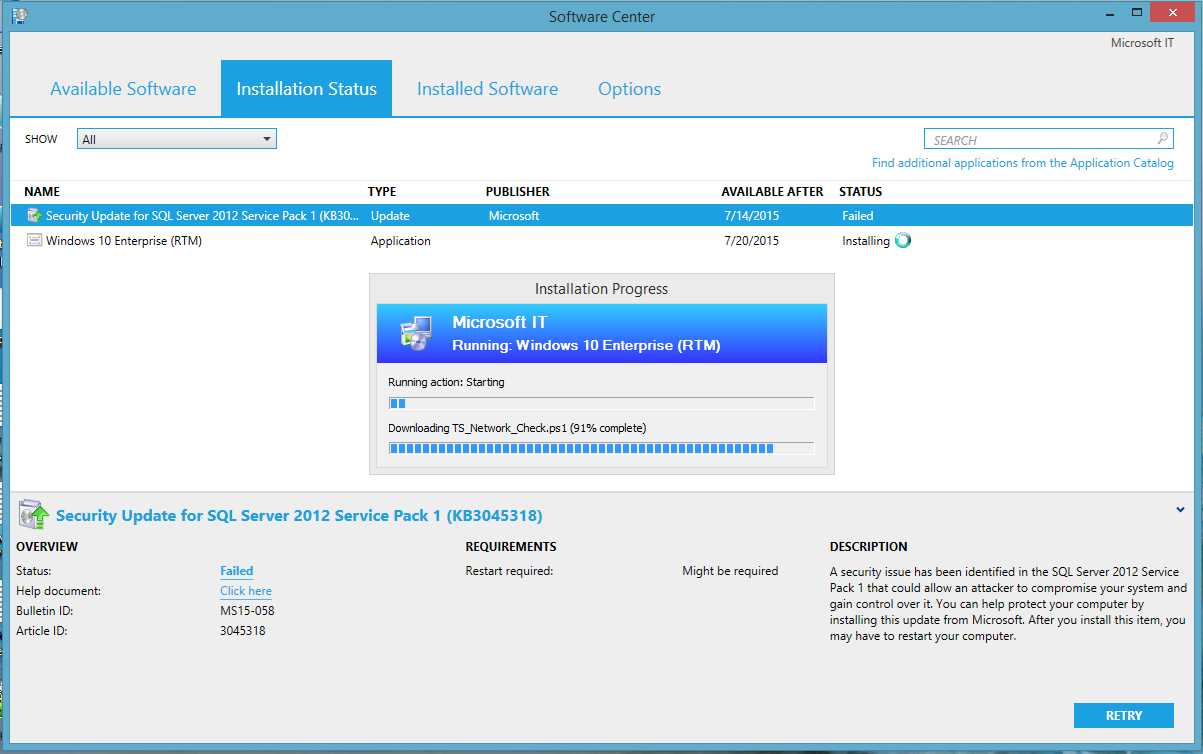Click the 'Microsoft' publisher cell
Screen dimensions: 1203x754
[514, 216]
